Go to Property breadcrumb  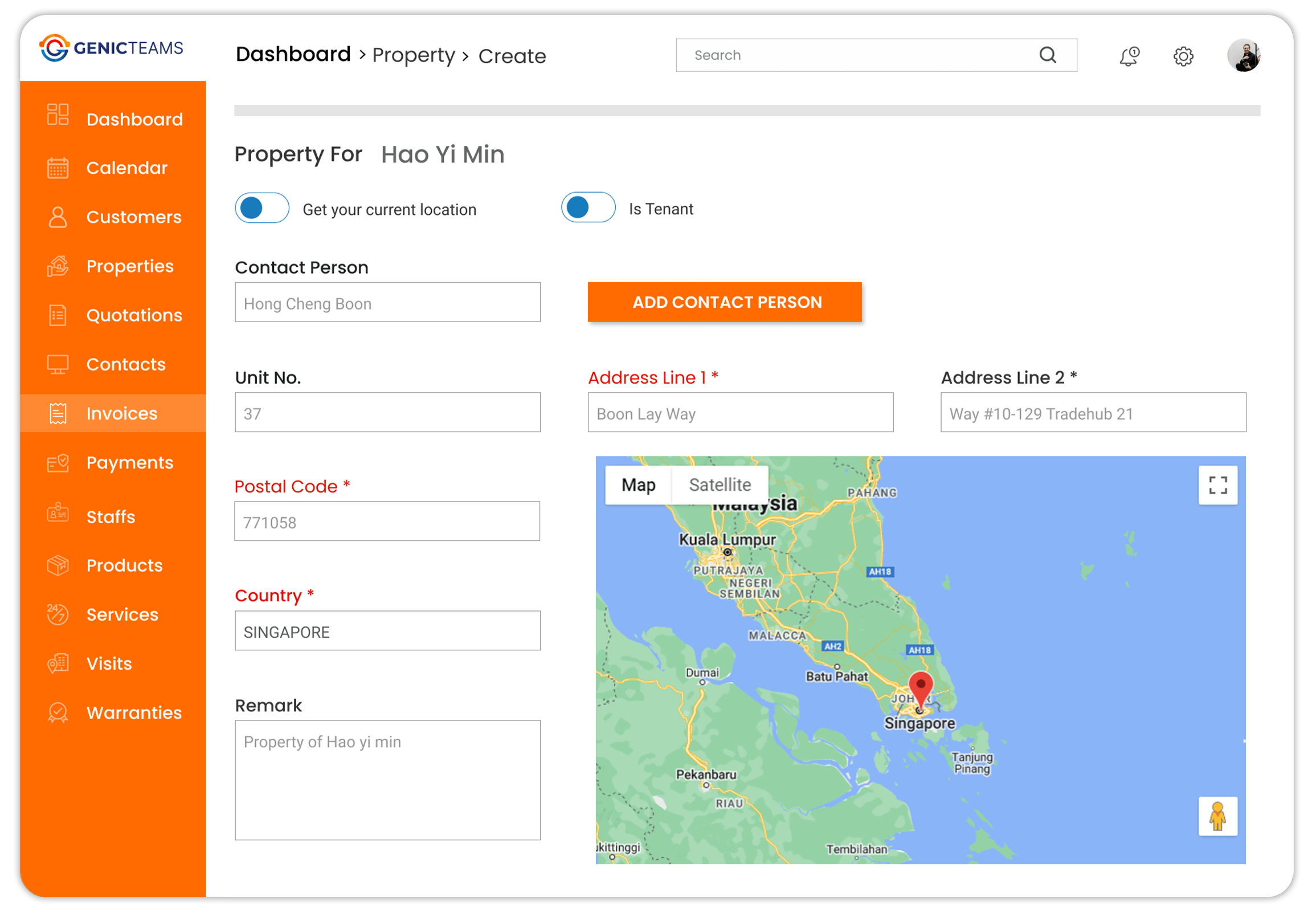point(414,55)
